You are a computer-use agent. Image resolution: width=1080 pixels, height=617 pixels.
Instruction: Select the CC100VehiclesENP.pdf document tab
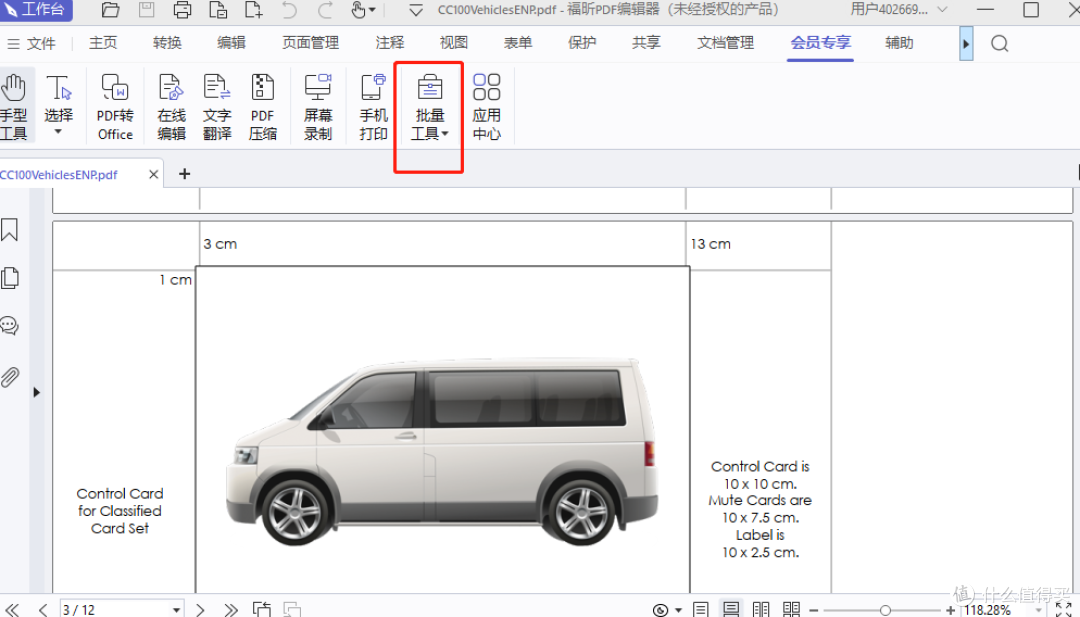(x=59, y=175)
